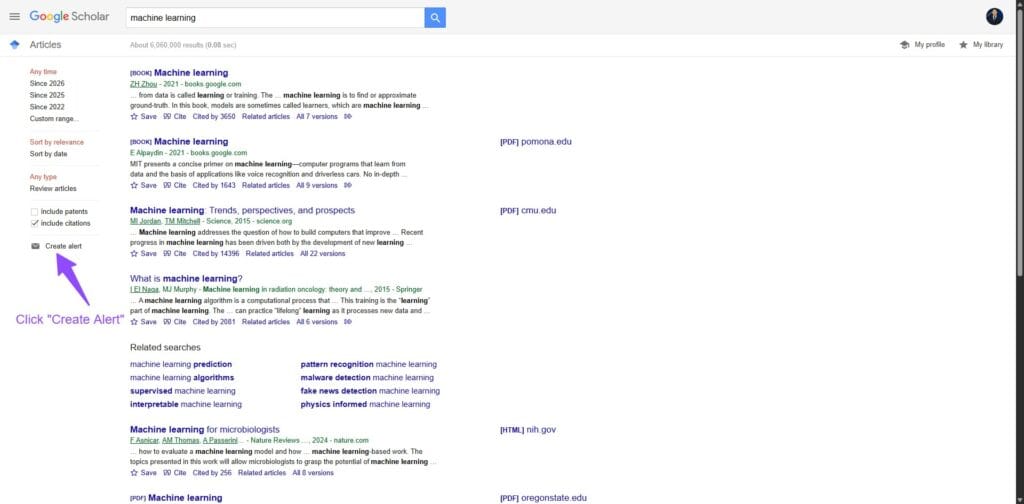This screenshot has width=1024, height=504.
Task: Click related search supervised machine learning
Action: 182,391
